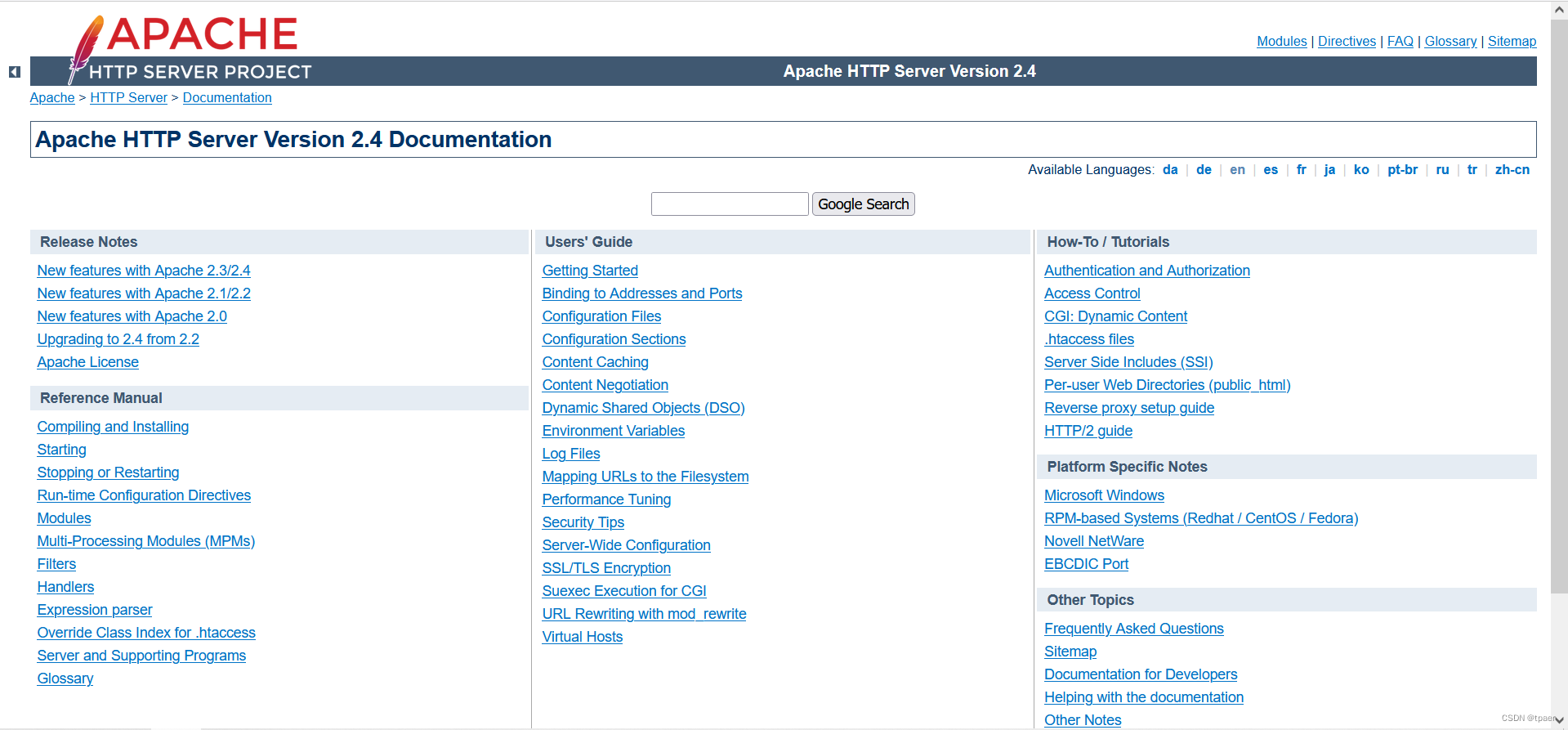The width and height of the screenshot is (1568, 730).
Task: Open Compiling and Installing
Action: (x=113, y=427)
